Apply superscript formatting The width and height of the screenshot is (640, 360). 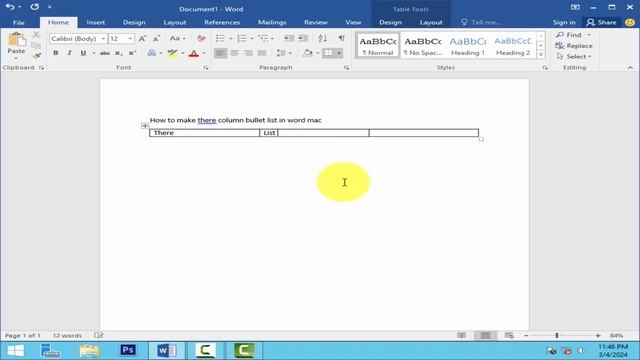[x=132, y=53]
